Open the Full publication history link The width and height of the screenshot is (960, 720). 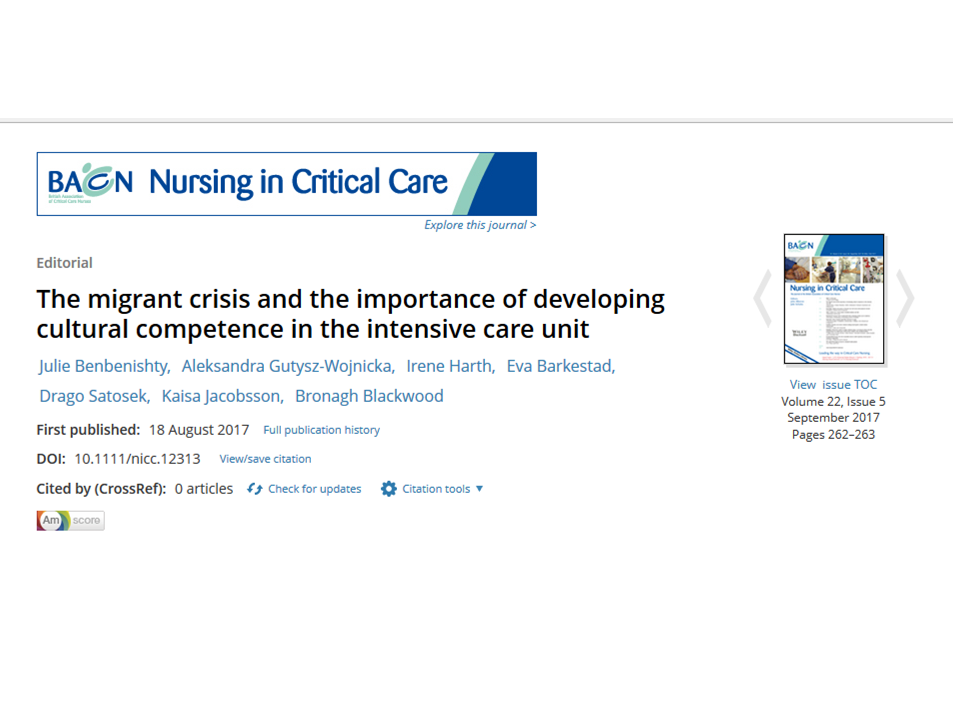tap(321, 430)
